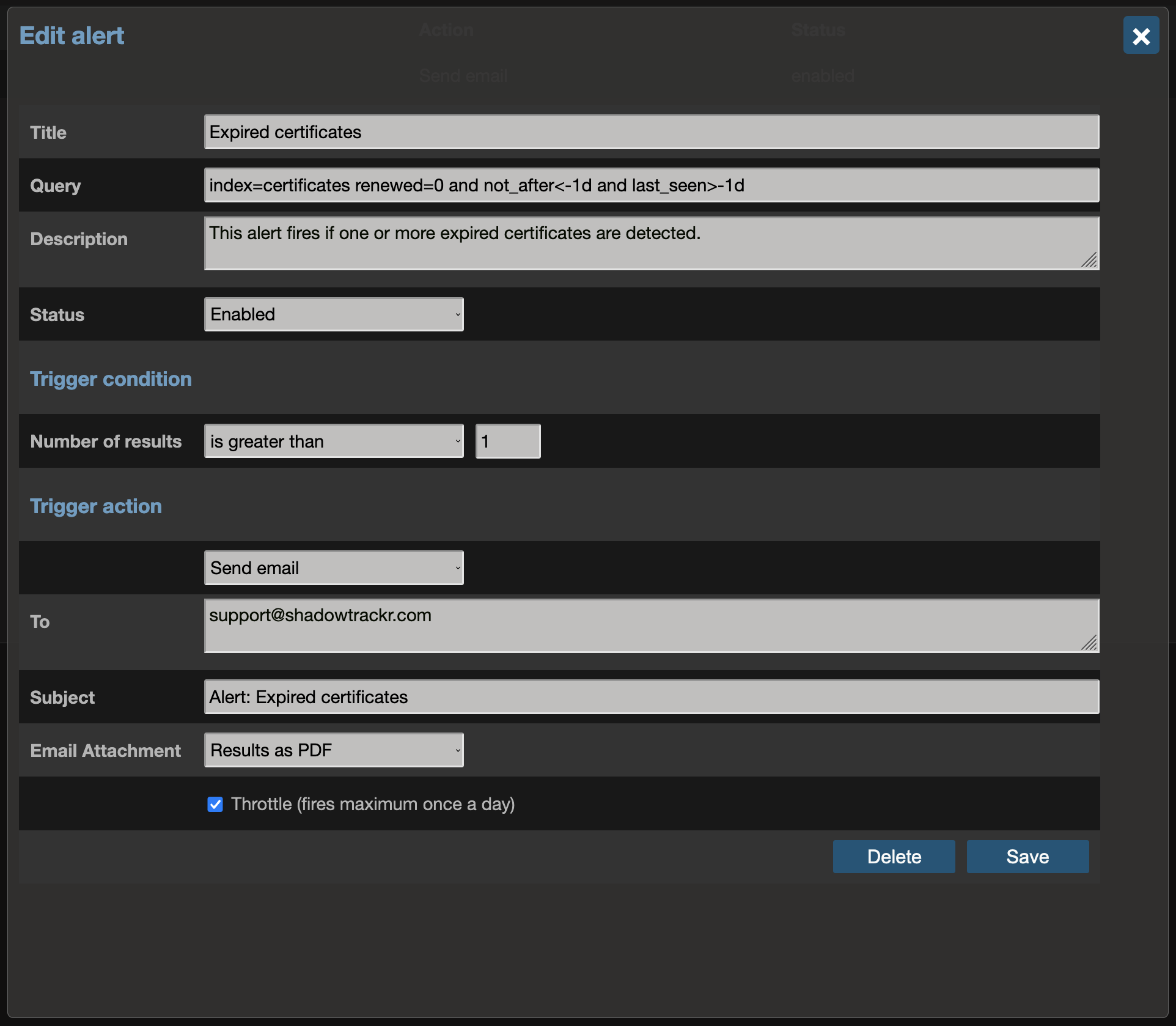This screenshot has height=1026, width=1176.
Task: Click the number of results value field
Action: click(508, 441)
